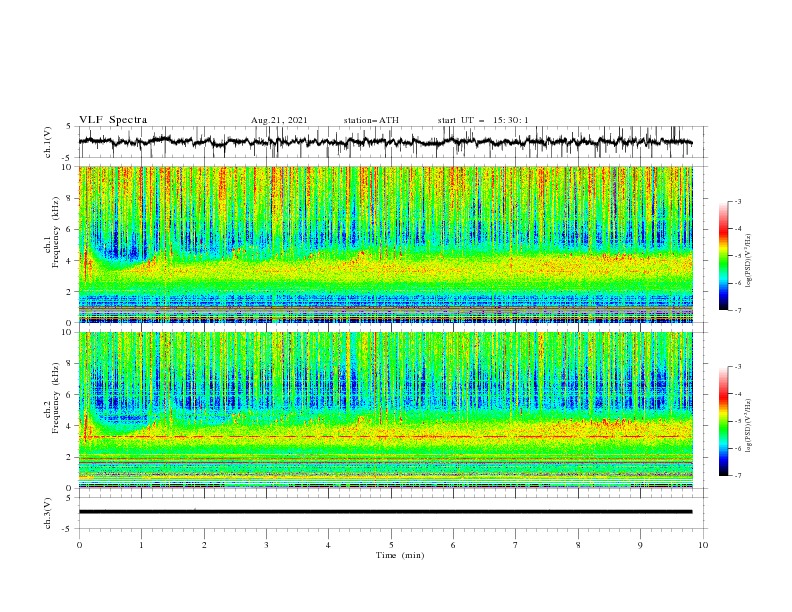Click time axis tick label "1"

pyautogui.click(x=141, y=545)
